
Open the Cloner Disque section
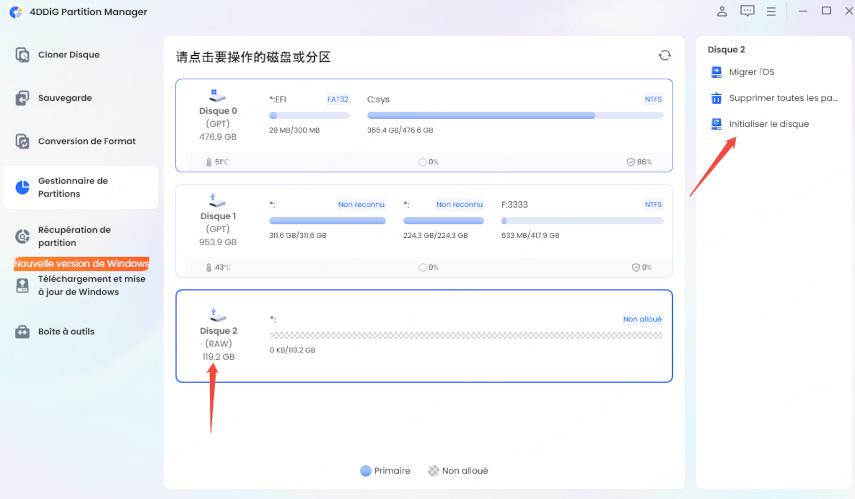(x=68, y=55)
